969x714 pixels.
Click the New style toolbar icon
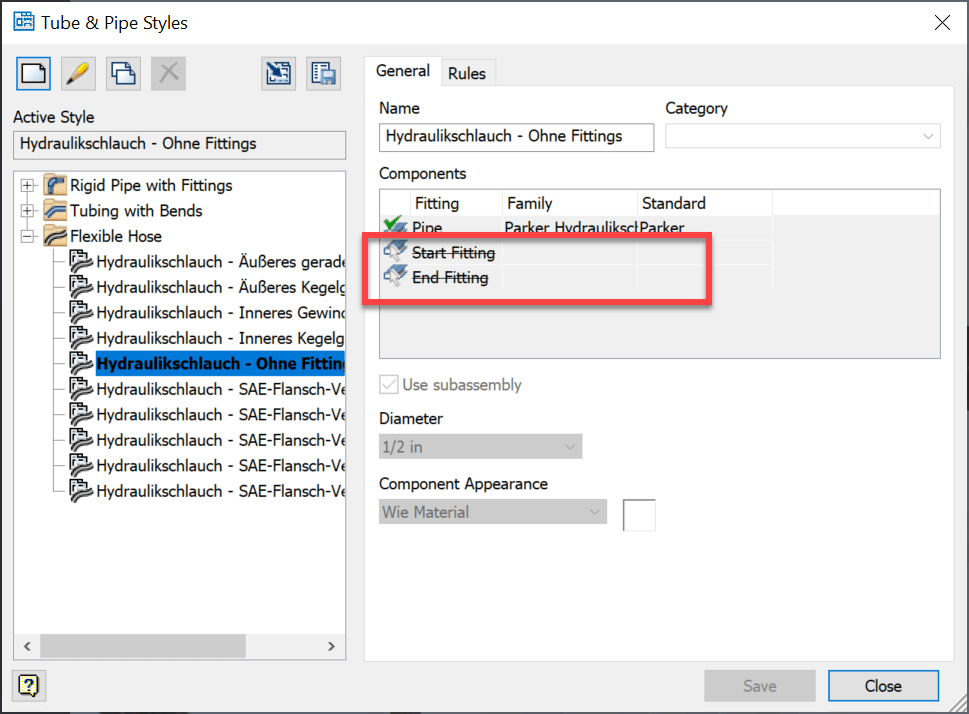(x=33, y=74)
